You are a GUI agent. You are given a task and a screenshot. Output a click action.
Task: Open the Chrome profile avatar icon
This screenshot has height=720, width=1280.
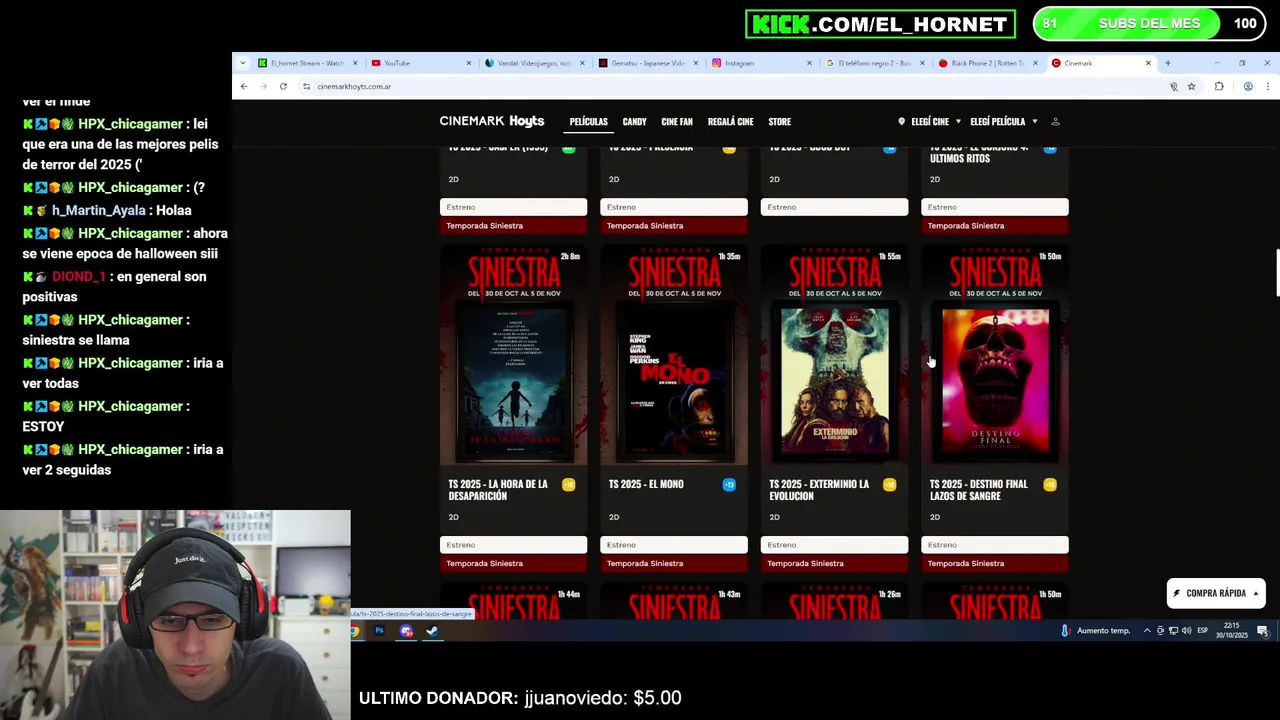[x=1248, y=86]
